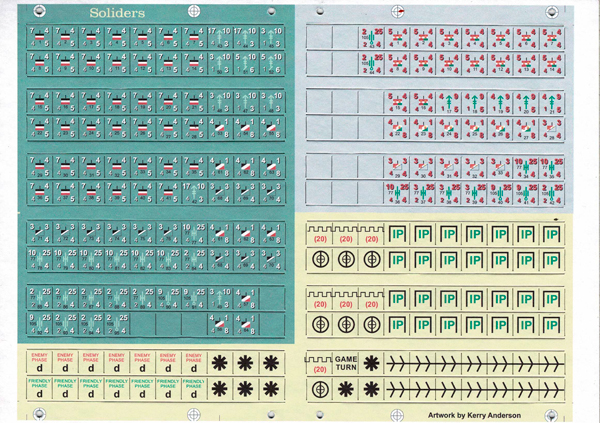Select the rightmost IP counter in the top yellow row
Screen dimensions: 600x423
[x=551, y=235]
